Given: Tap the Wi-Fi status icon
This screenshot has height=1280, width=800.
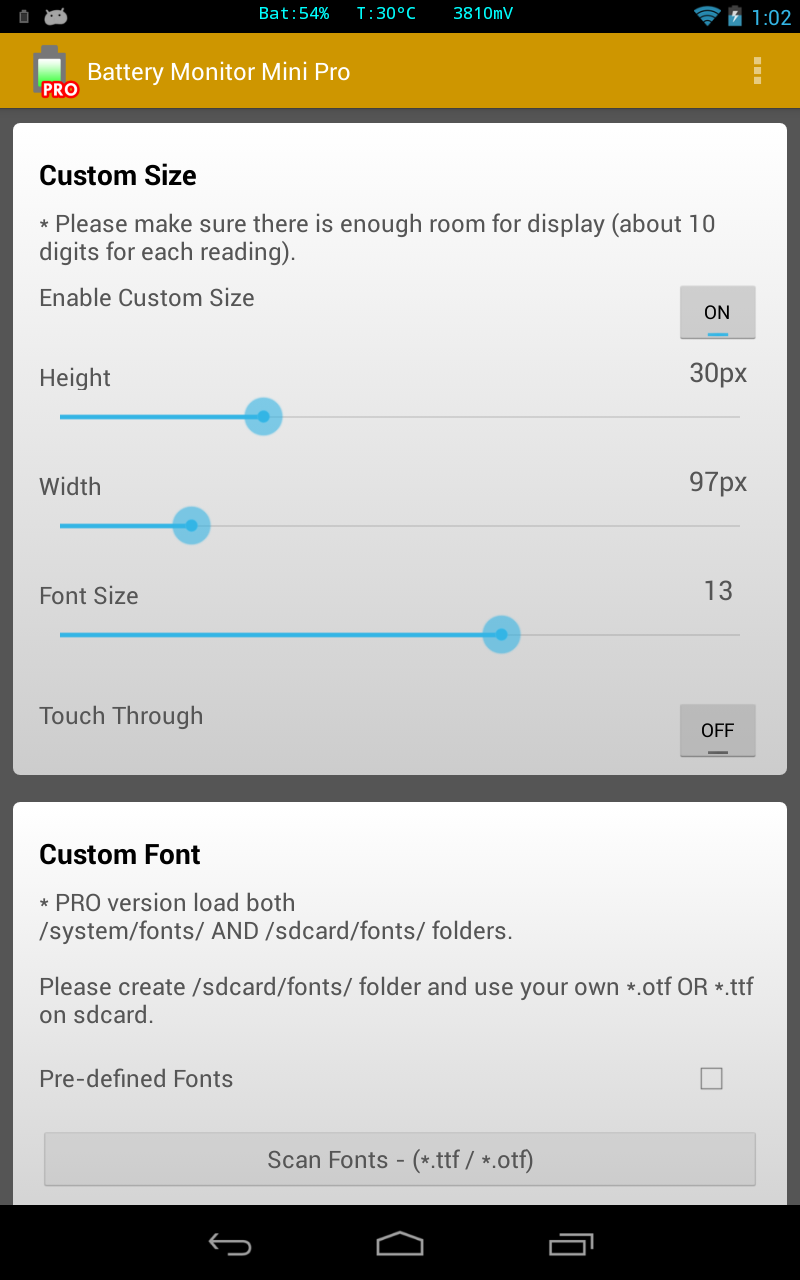Looking at the screenshot, I should pyautogui.click(x=707, y=16).
